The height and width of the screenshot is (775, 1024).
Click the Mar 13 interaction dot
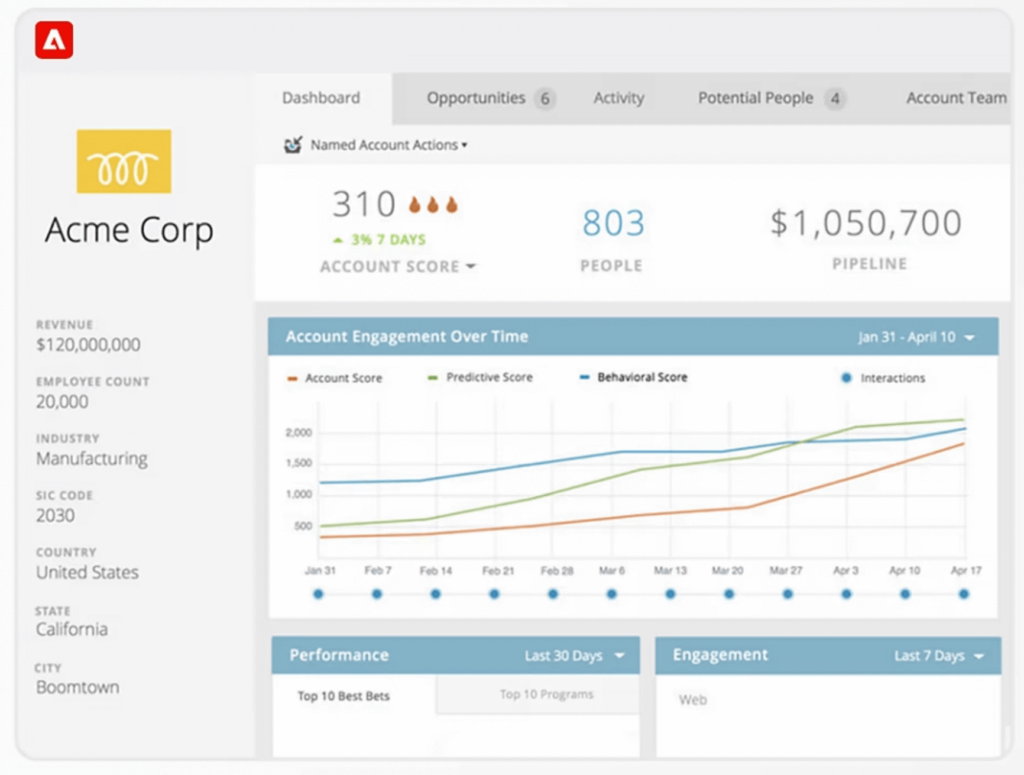[x=670, y=594]
